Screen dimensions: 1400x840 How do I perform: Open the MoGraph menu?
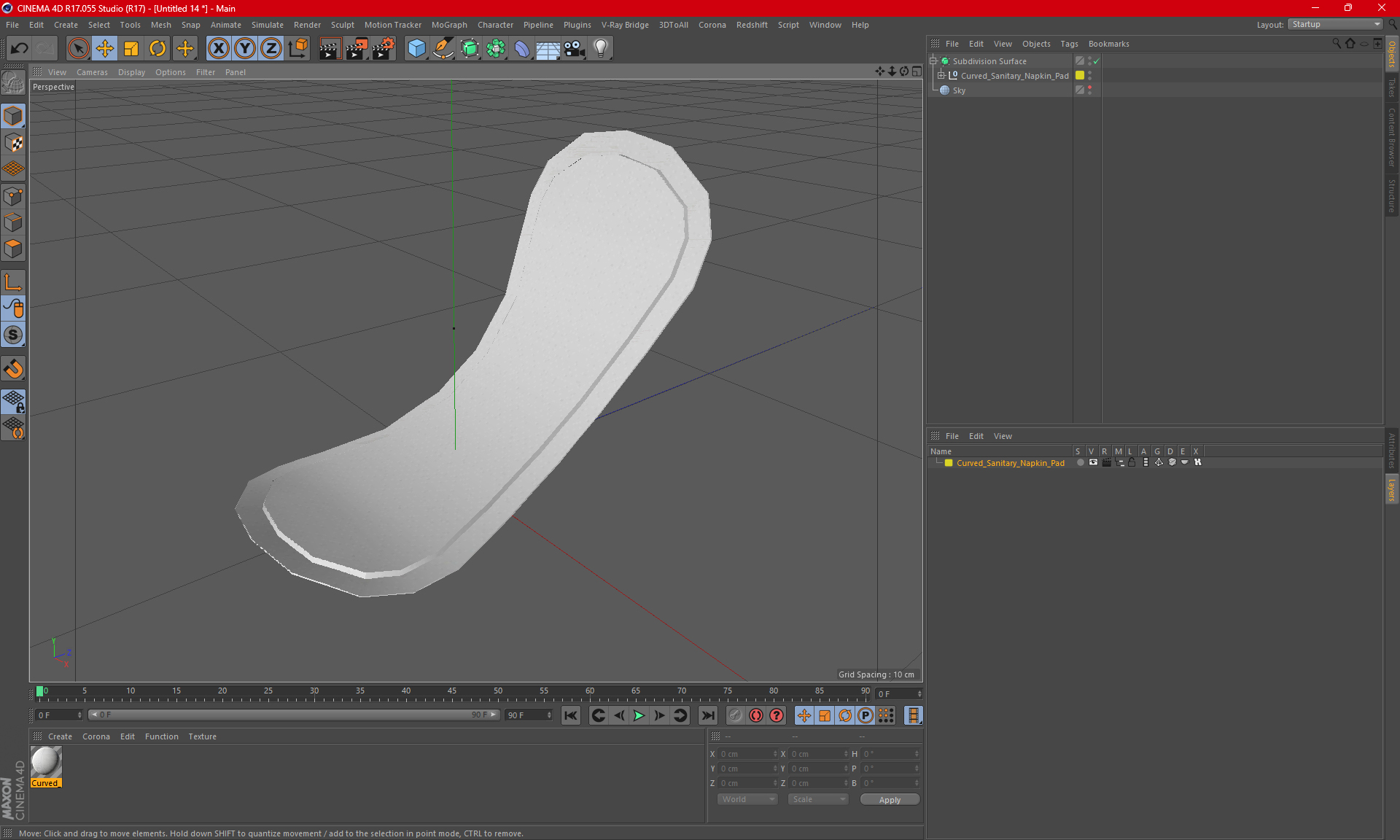[448, 25]
